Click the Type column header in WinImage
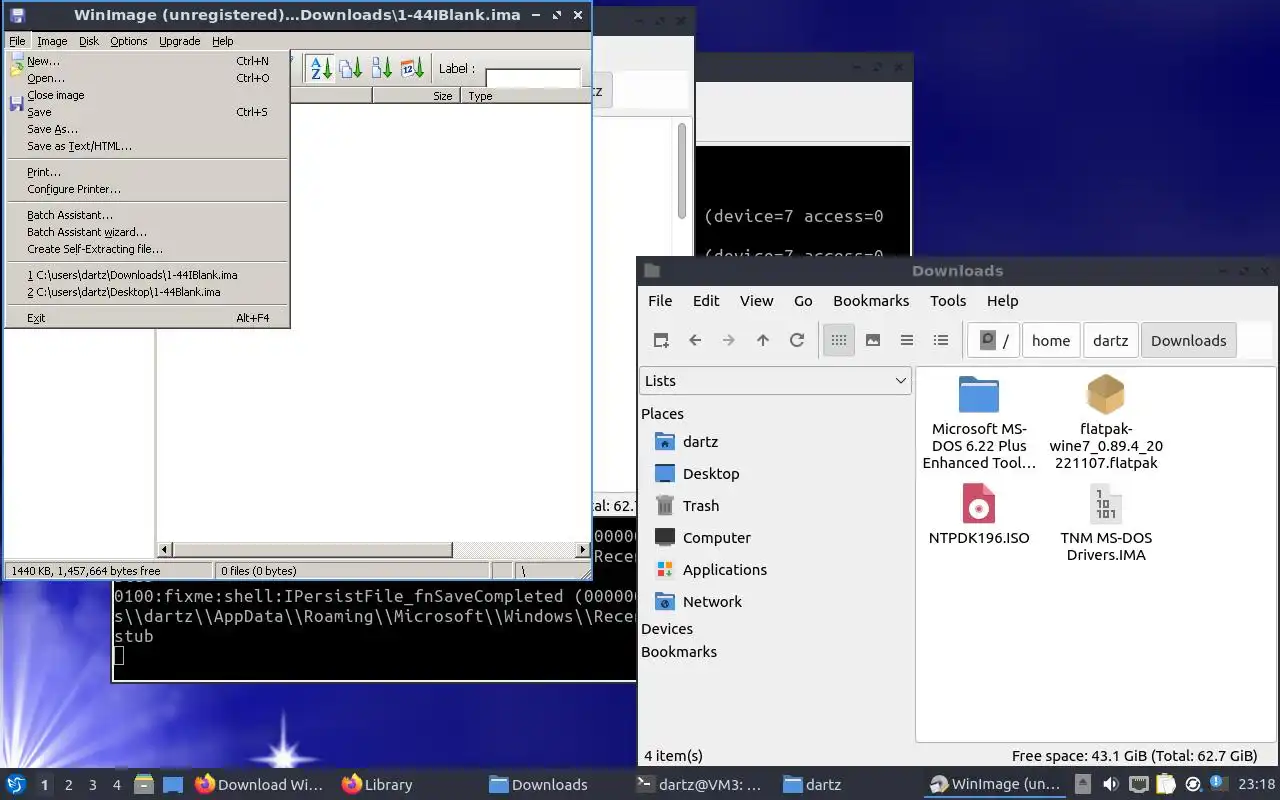1280x800 pixels. (x=524, y=96)
